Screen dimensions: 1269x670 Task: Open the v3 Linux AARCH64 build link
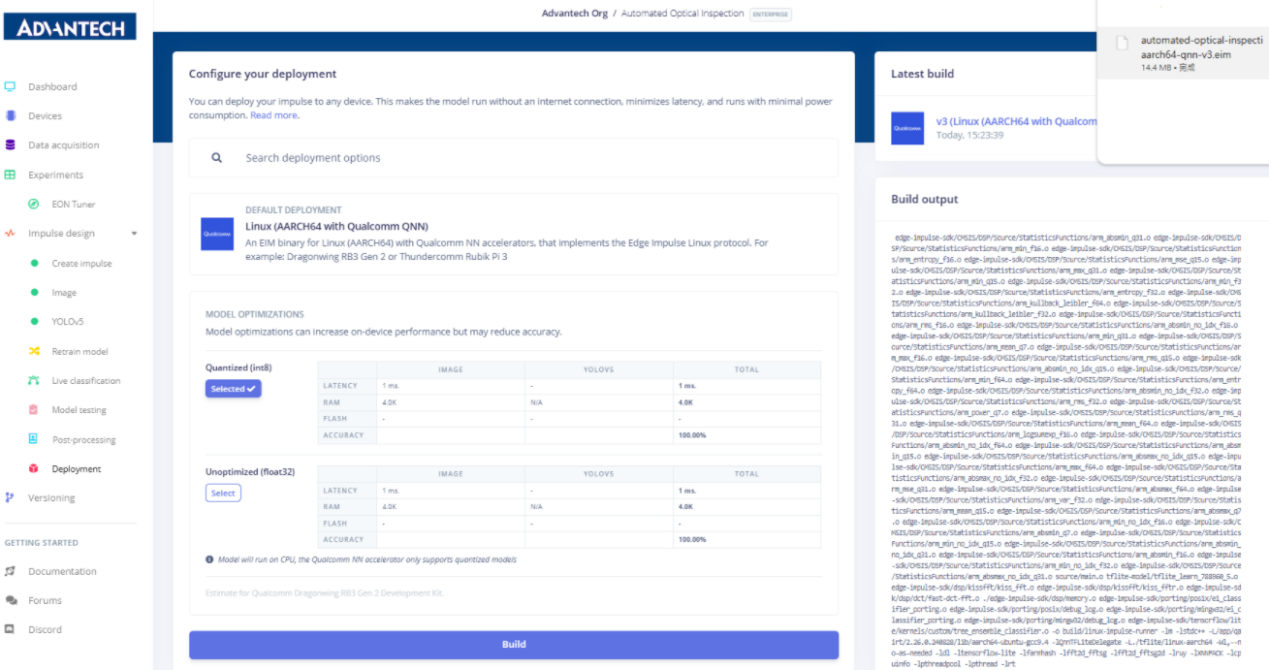pos(1016,121)
